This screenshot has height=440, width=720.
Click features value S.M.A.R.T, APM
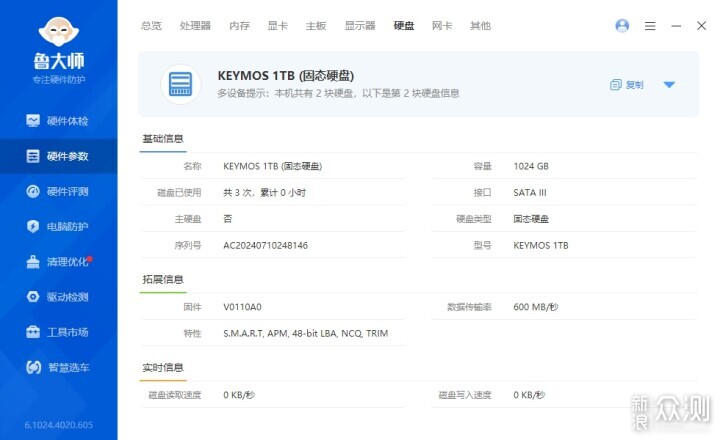tap(306, 333)
